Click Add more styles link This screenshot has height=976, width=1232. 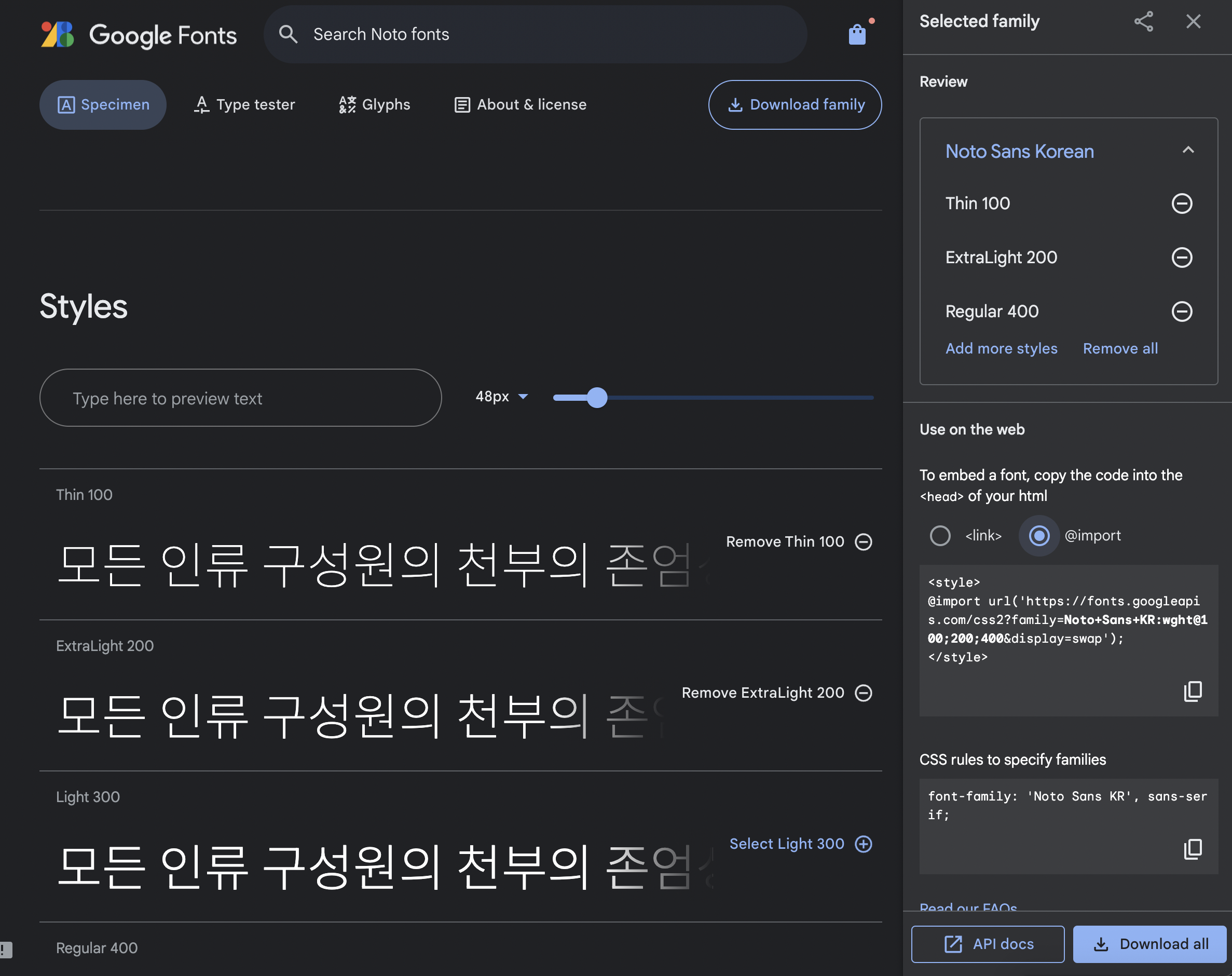[1001, 348]
